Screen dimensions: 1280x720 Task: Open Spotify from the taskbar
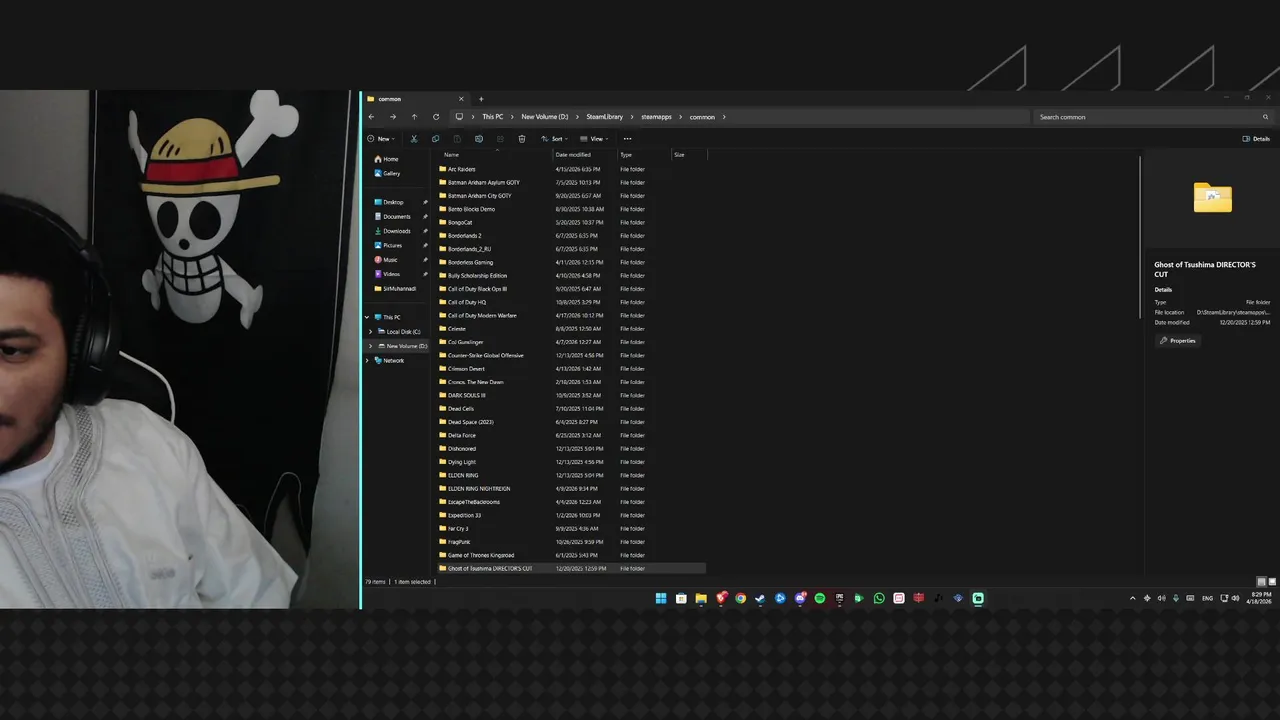pos(819,598)
